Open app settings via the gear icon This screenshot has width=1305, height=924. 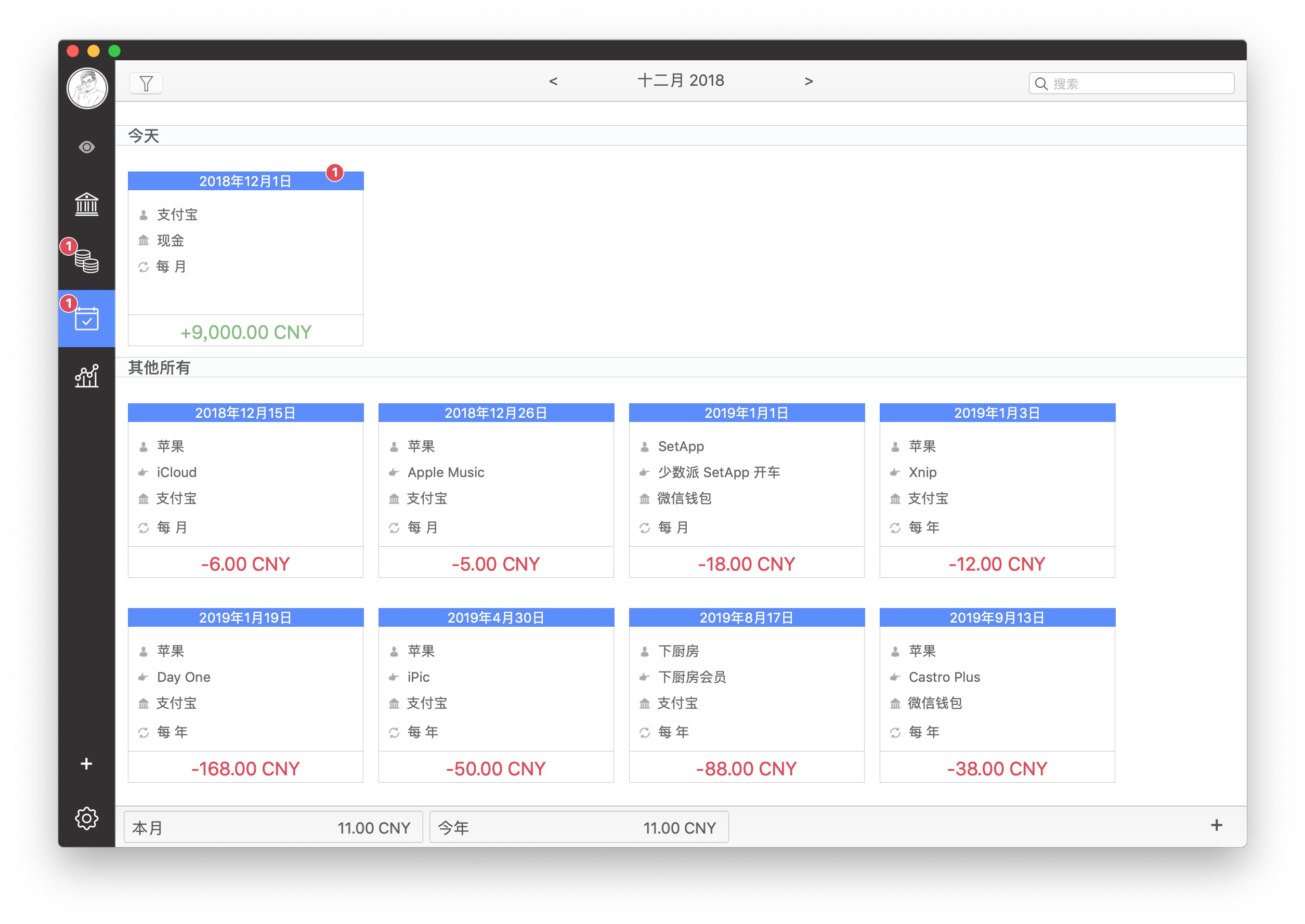(86, 818)
